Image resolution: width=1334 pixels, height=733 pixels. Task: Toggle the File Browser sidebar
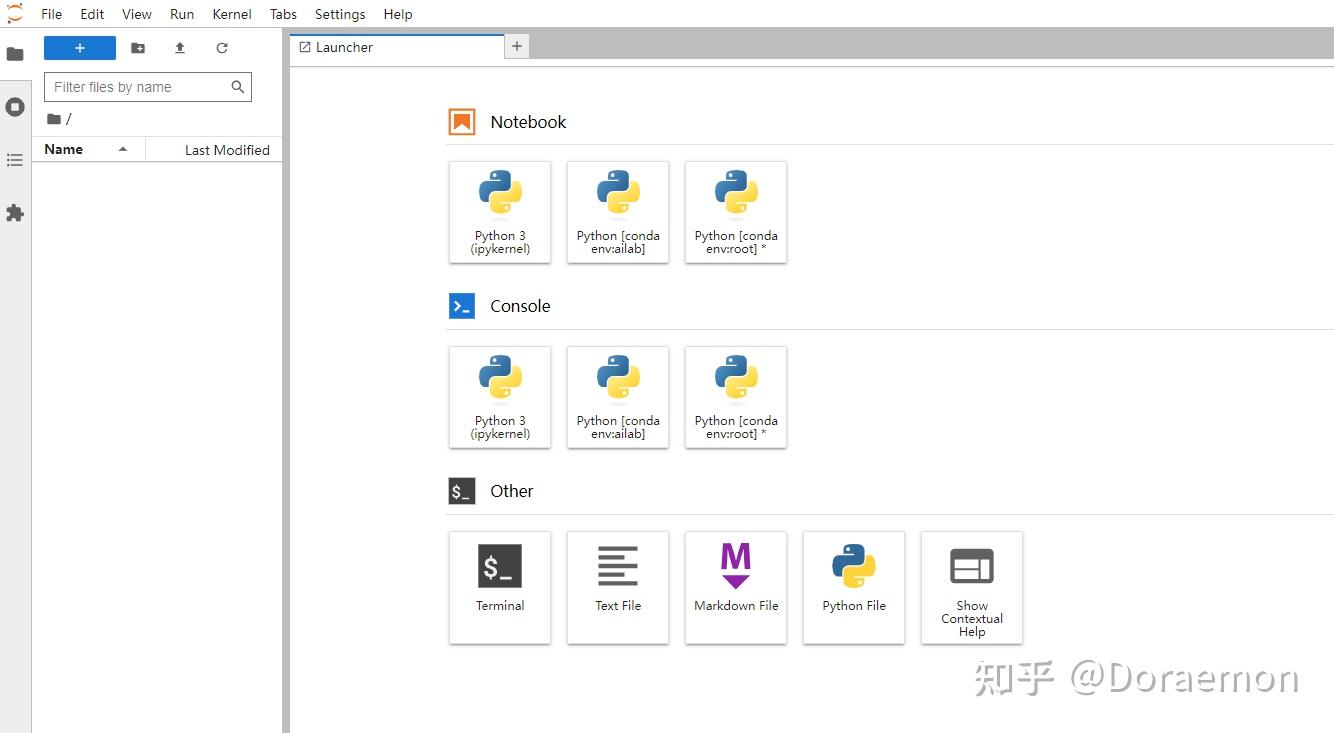point(15,54)
